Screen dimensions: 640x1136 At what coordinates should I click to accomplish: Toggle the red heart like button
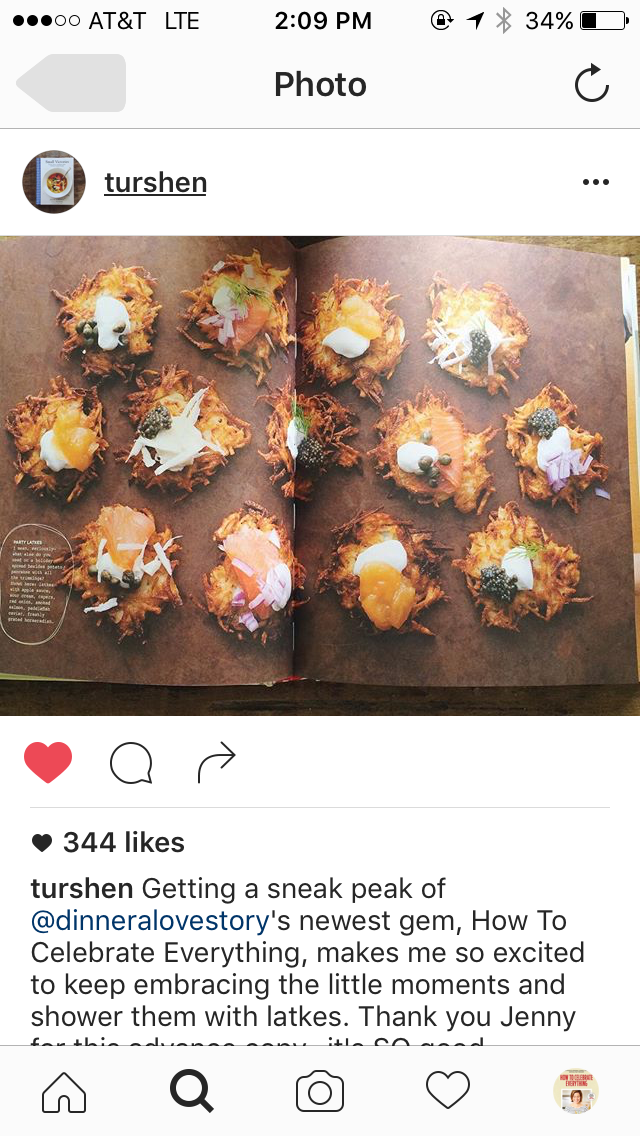[x=48, y=762]
